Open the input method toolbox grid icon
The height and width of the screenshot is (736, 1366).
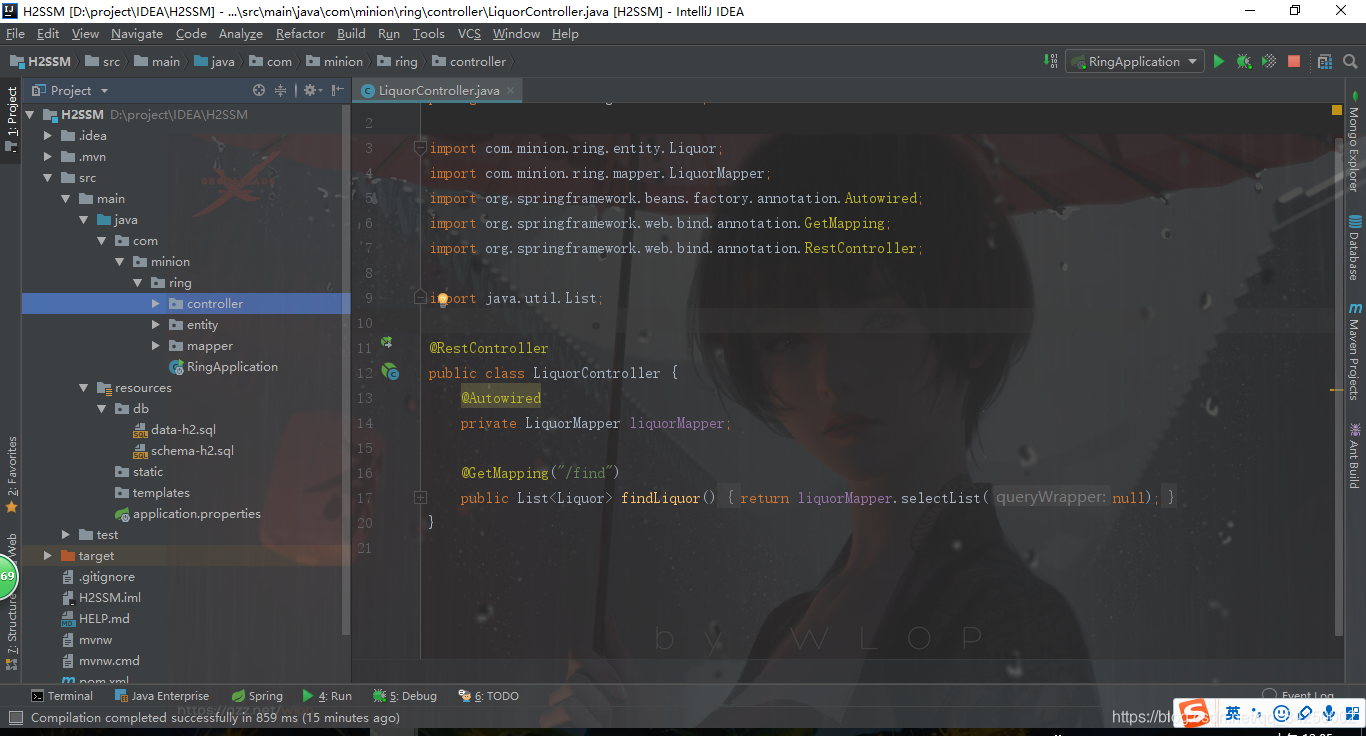pos(1352,713)
